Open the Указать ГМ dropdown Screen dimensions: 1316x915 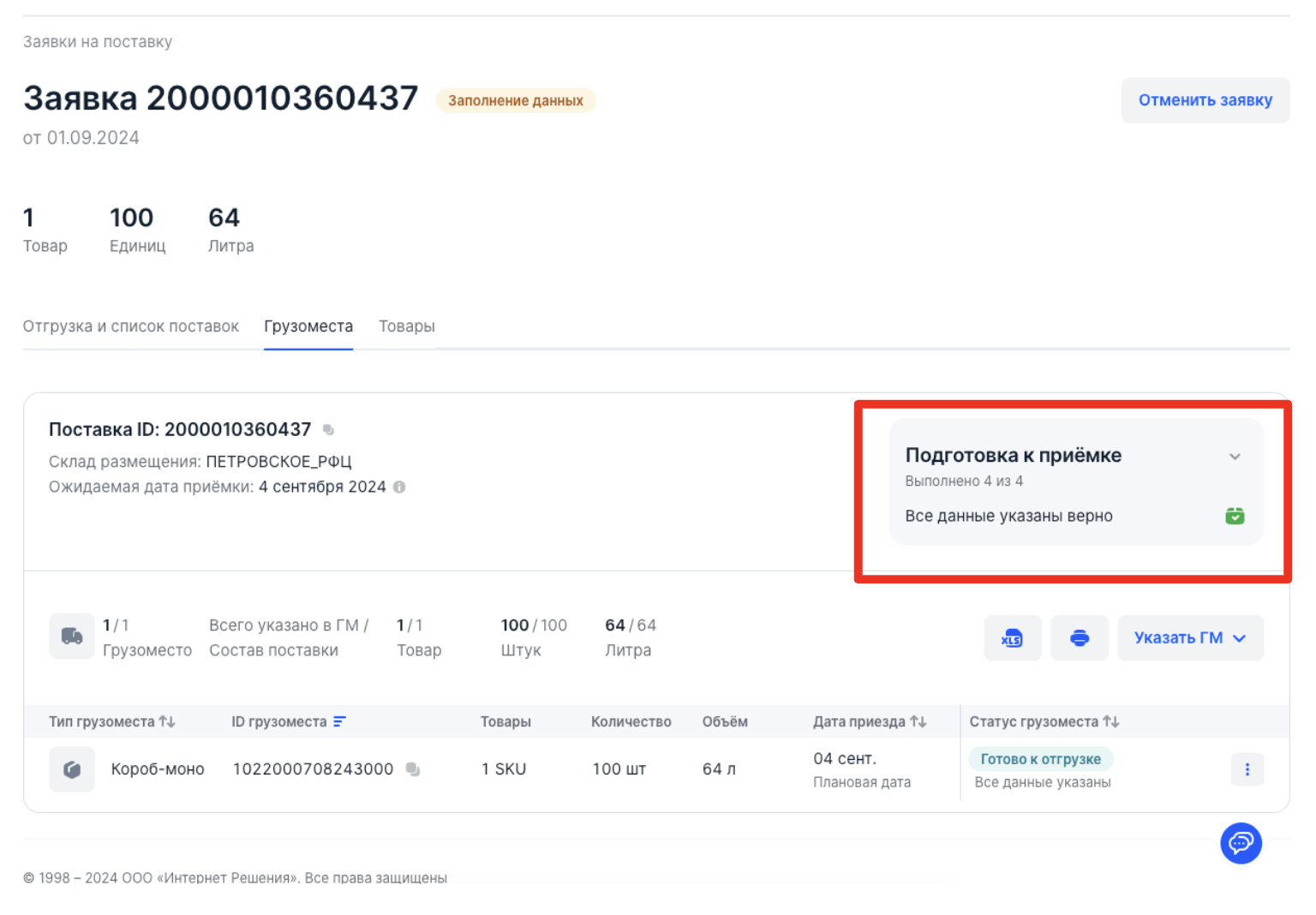click(x=1190, y=637)
